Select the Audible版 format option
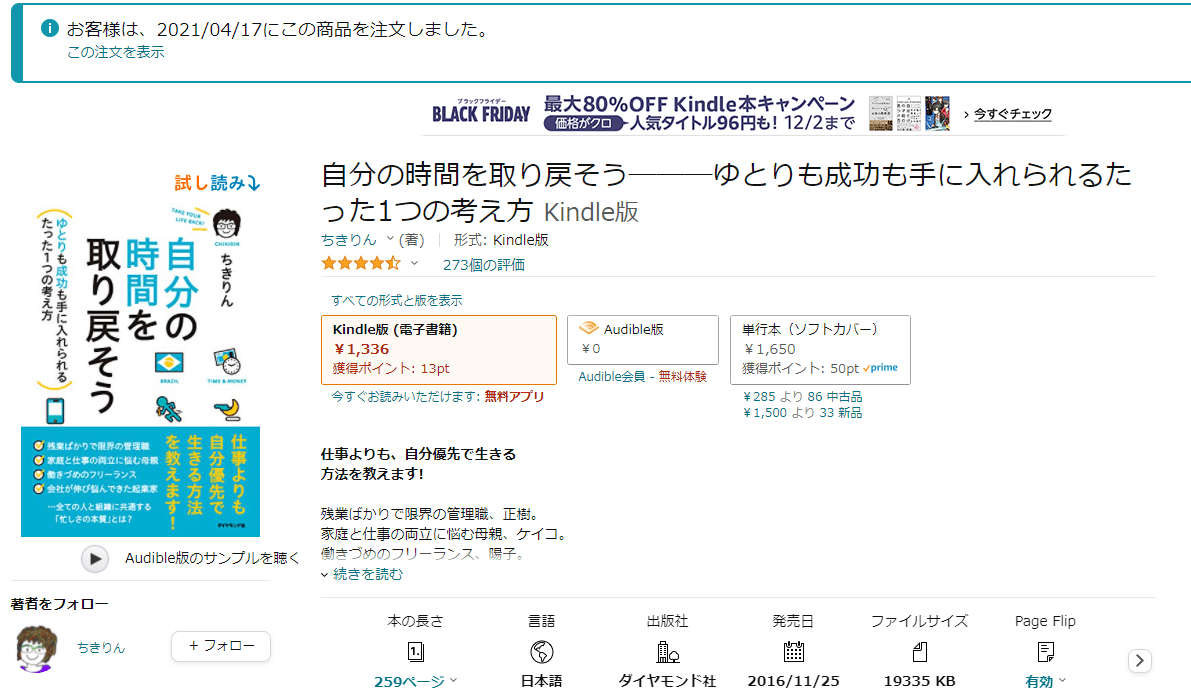This screenshot has width=1191, height=698. click(643, 340)
